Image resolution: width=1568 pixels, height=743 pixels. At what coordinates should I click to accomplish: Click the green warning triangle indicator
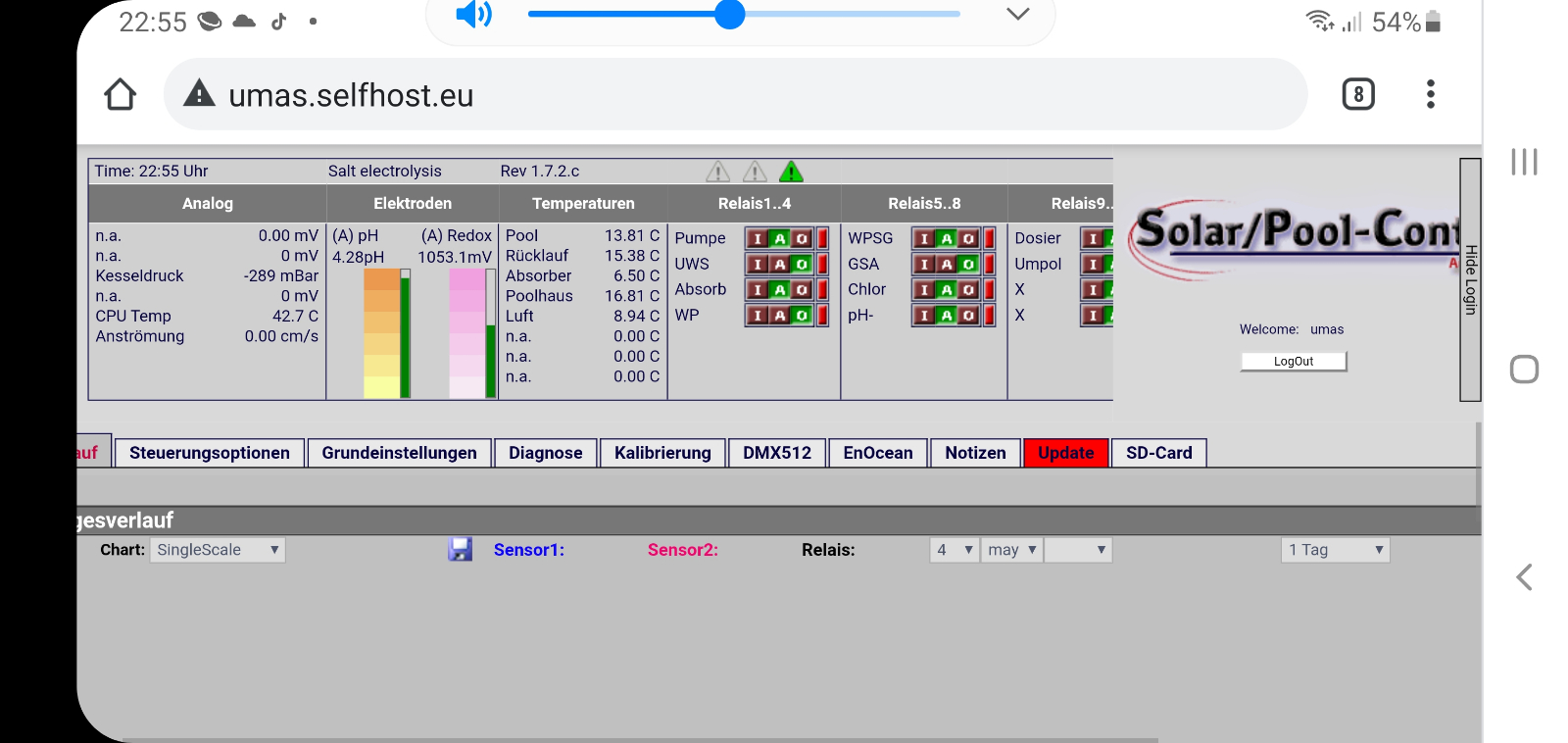tap(791, 172)
